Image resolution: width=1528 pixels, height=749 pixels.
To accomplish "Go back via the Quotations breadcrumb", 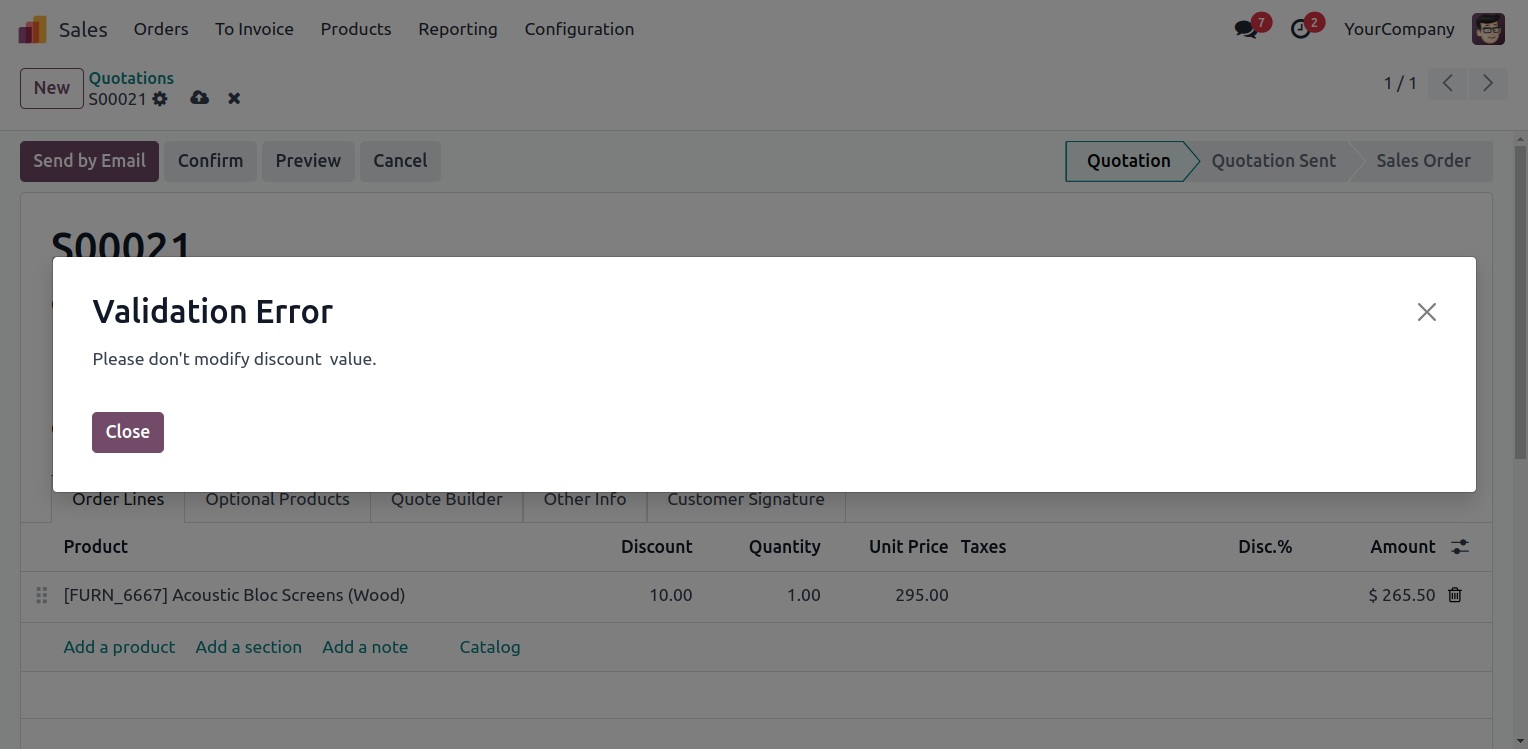I will [131, 78].
